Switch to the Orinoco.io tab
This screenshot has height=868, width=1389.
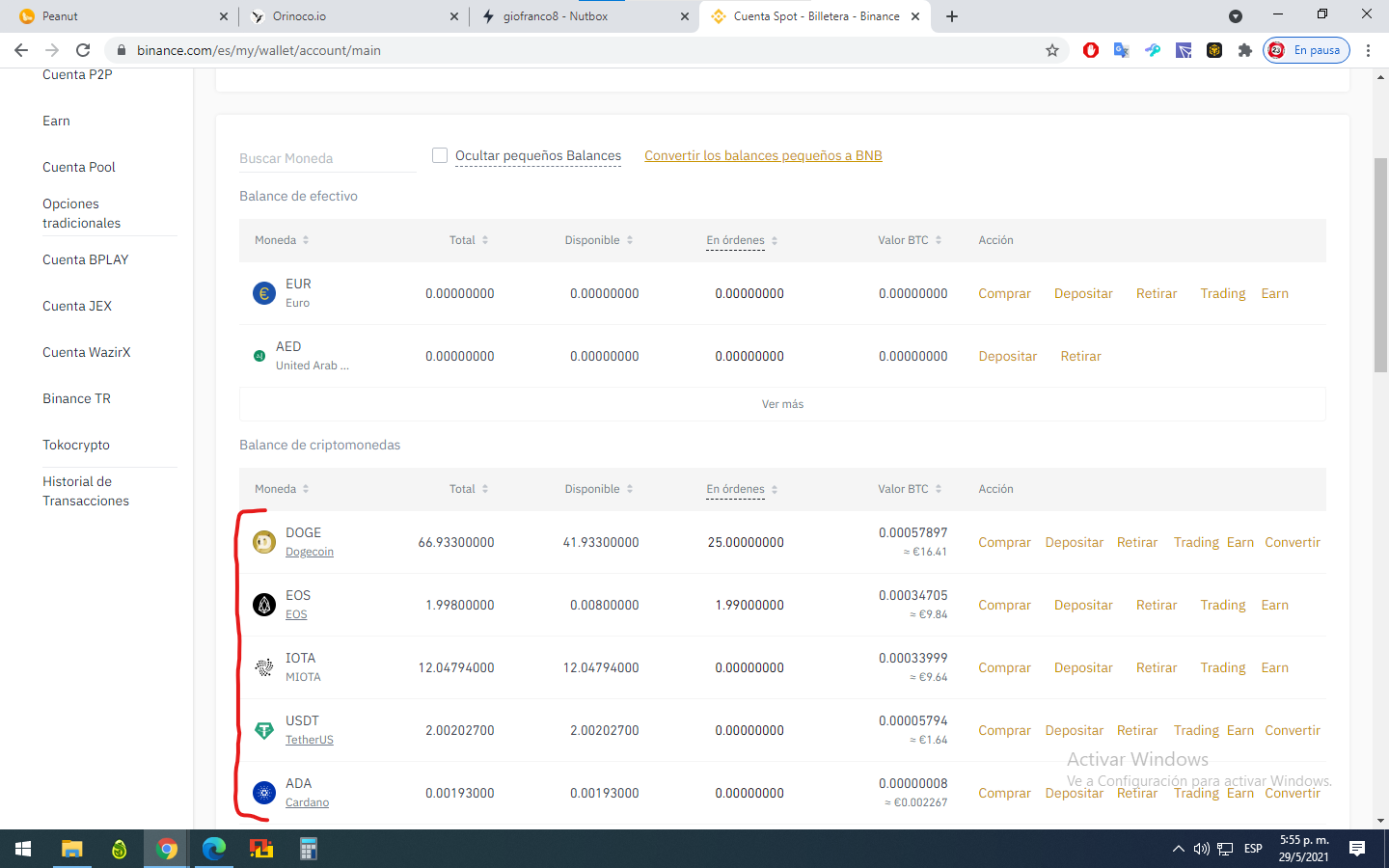tap(354, 16)
